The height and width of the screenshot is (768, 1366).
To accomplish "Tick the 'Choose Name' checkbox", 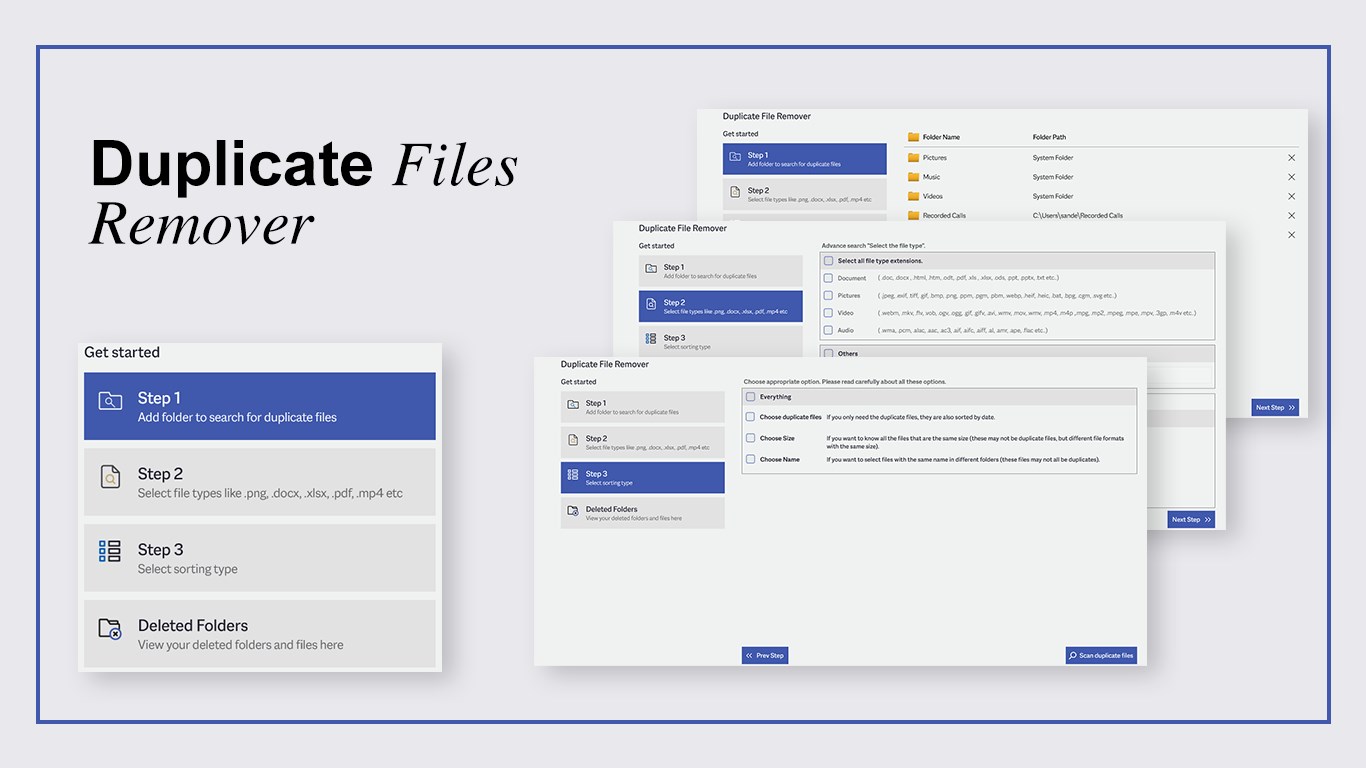I will tap(750, 460).
